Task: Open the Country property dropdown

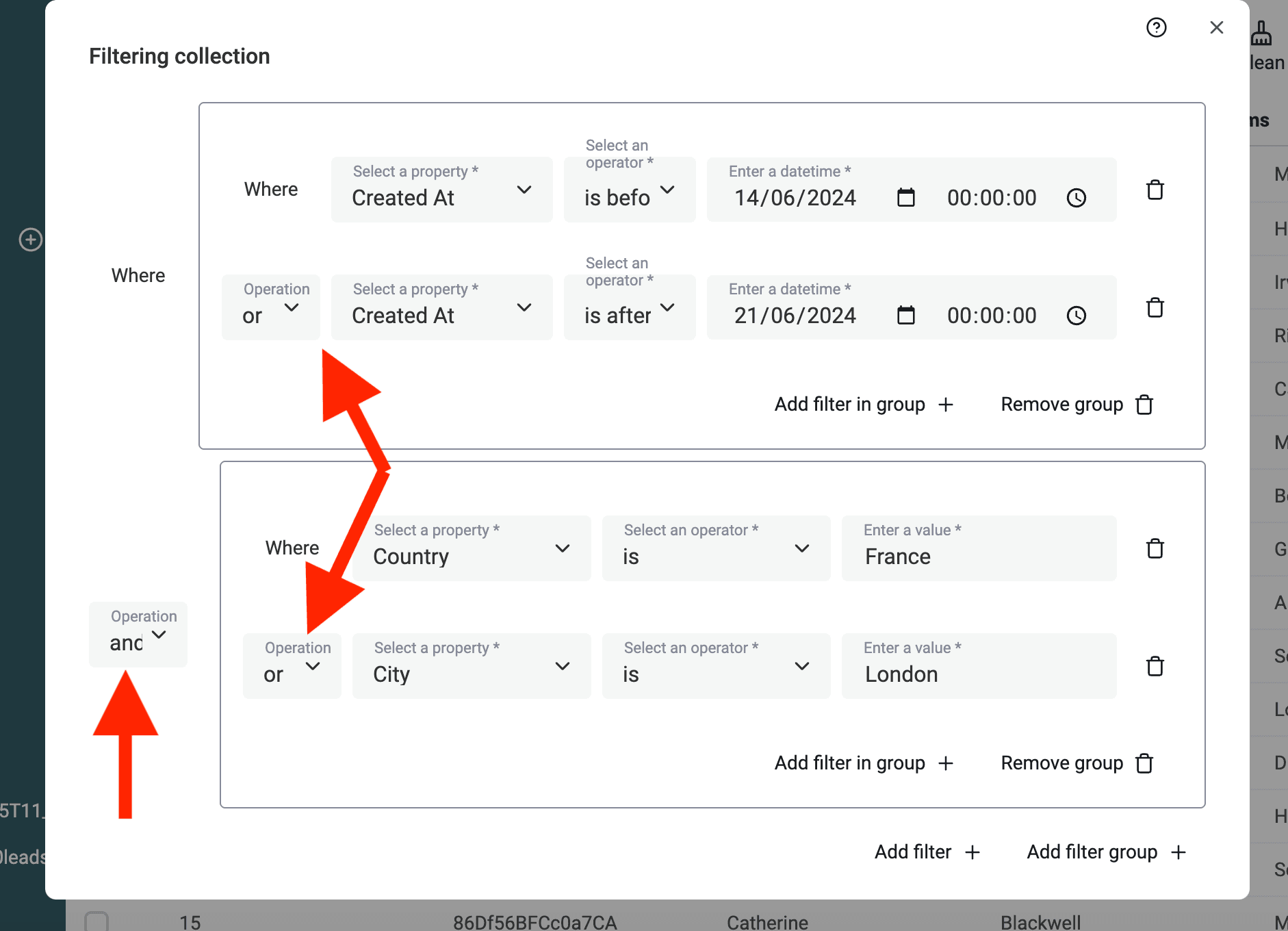Action: [x=471, y=549]
